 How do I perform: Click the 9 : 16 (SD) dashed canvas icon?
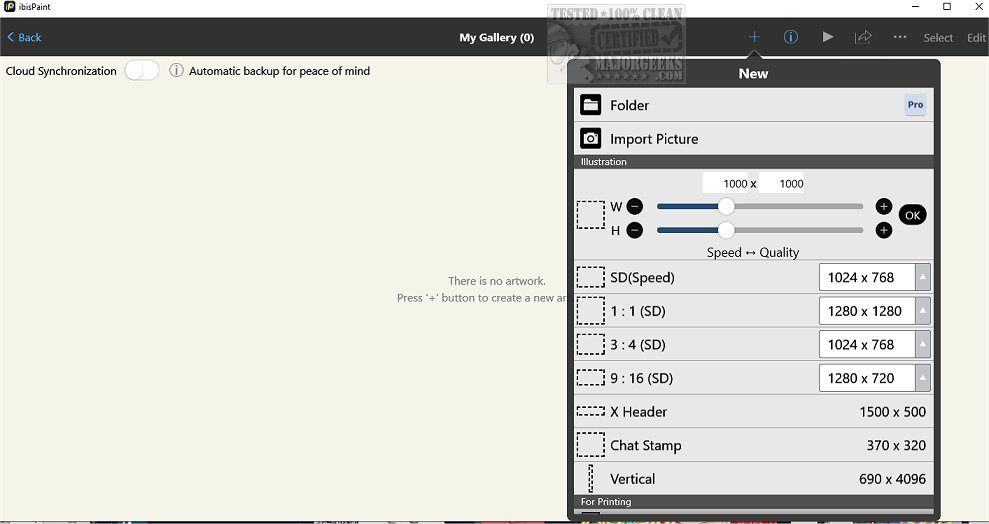590,378
